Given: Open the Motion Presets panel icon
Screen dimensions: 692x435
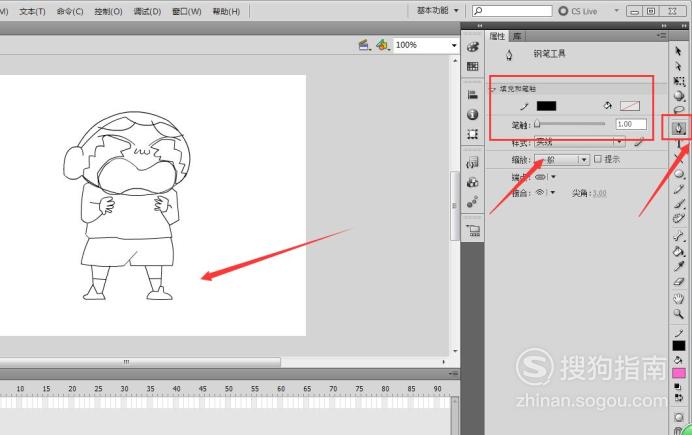Looking at the screenshot, I should (473, 202).
